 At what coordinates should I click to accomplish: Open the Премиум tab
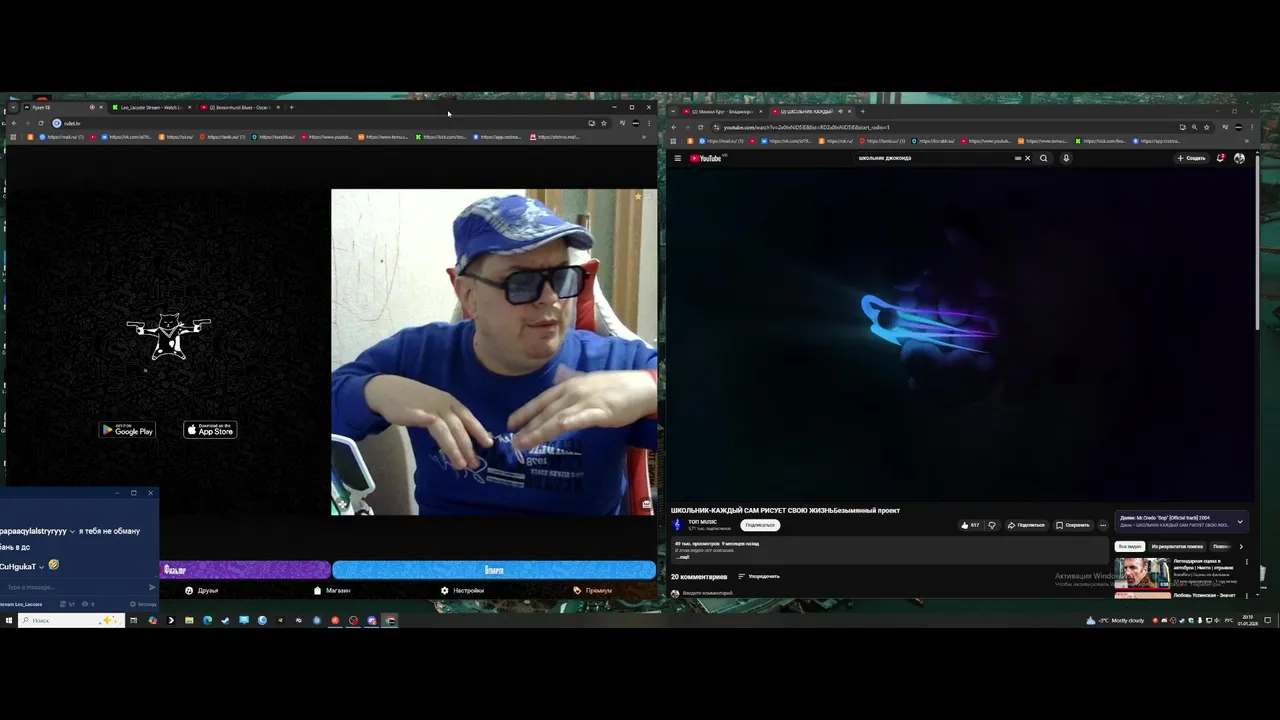coord(593,591)
